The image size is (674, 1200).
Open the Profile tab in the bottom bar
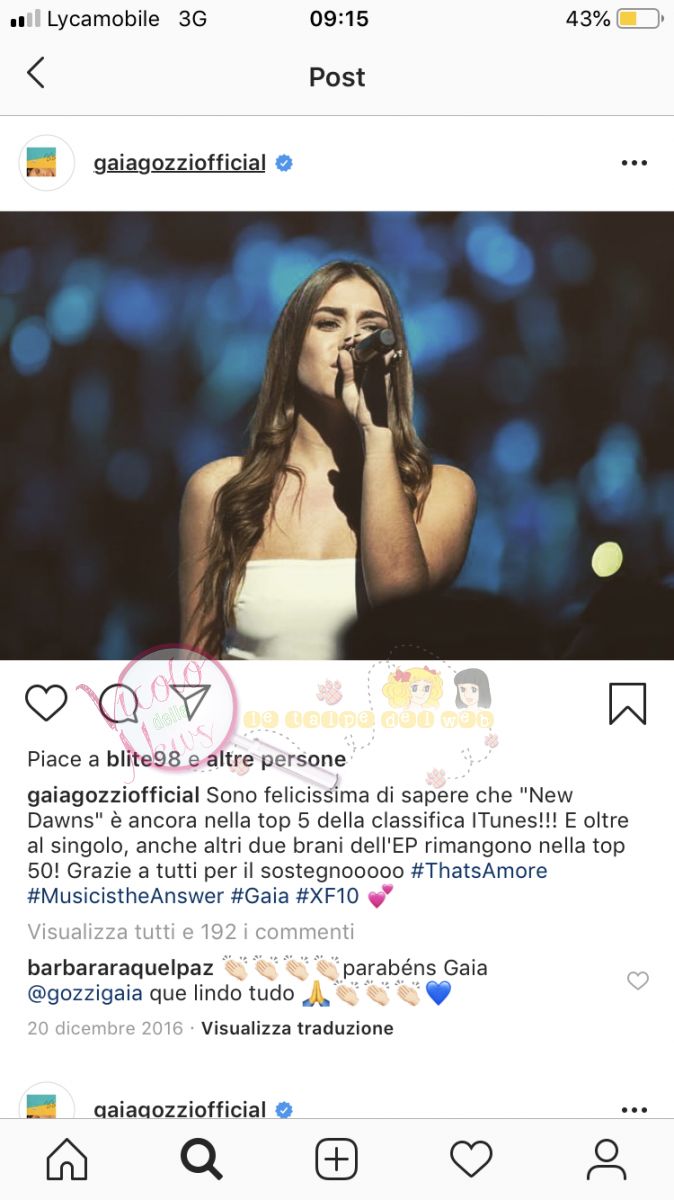coord(606,1160)
